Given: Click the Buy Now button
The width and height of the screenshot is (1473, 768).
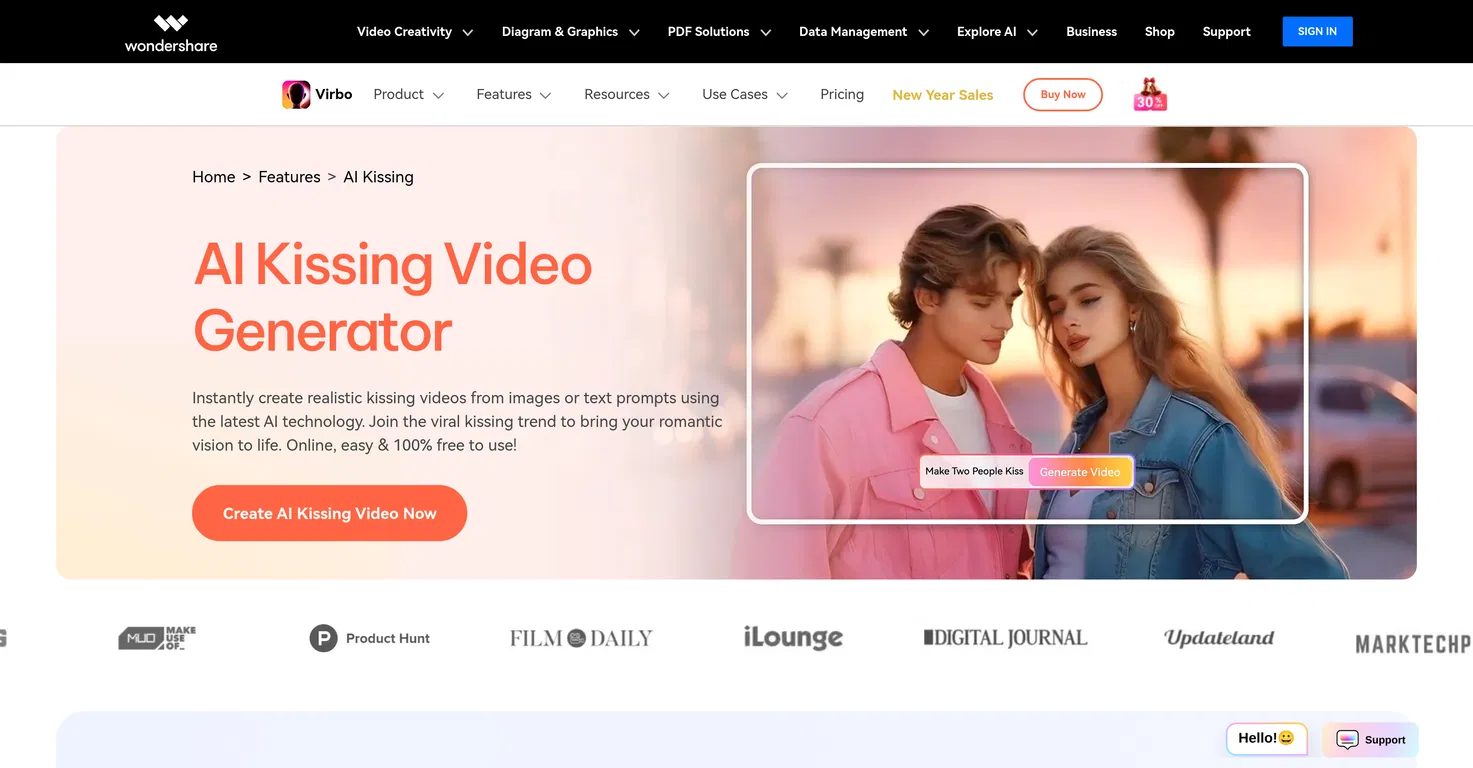Looking at the screenshot, I should [1062, 94].
